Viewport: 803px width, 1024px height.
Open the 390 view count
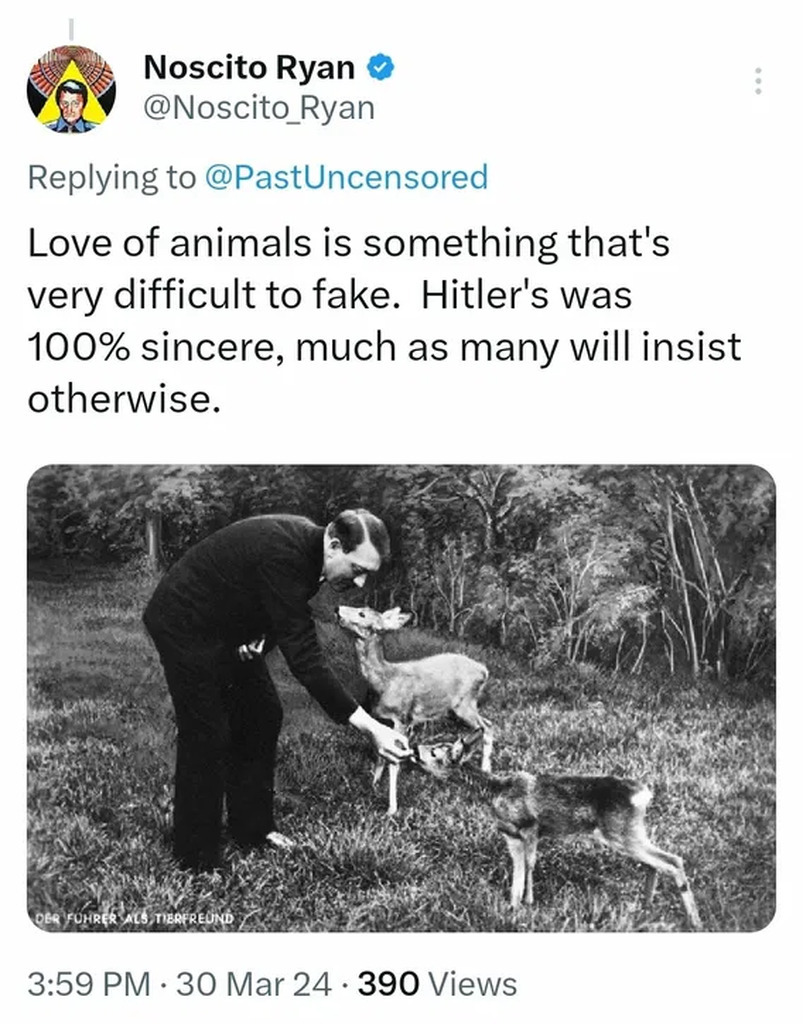pos(388,984)
